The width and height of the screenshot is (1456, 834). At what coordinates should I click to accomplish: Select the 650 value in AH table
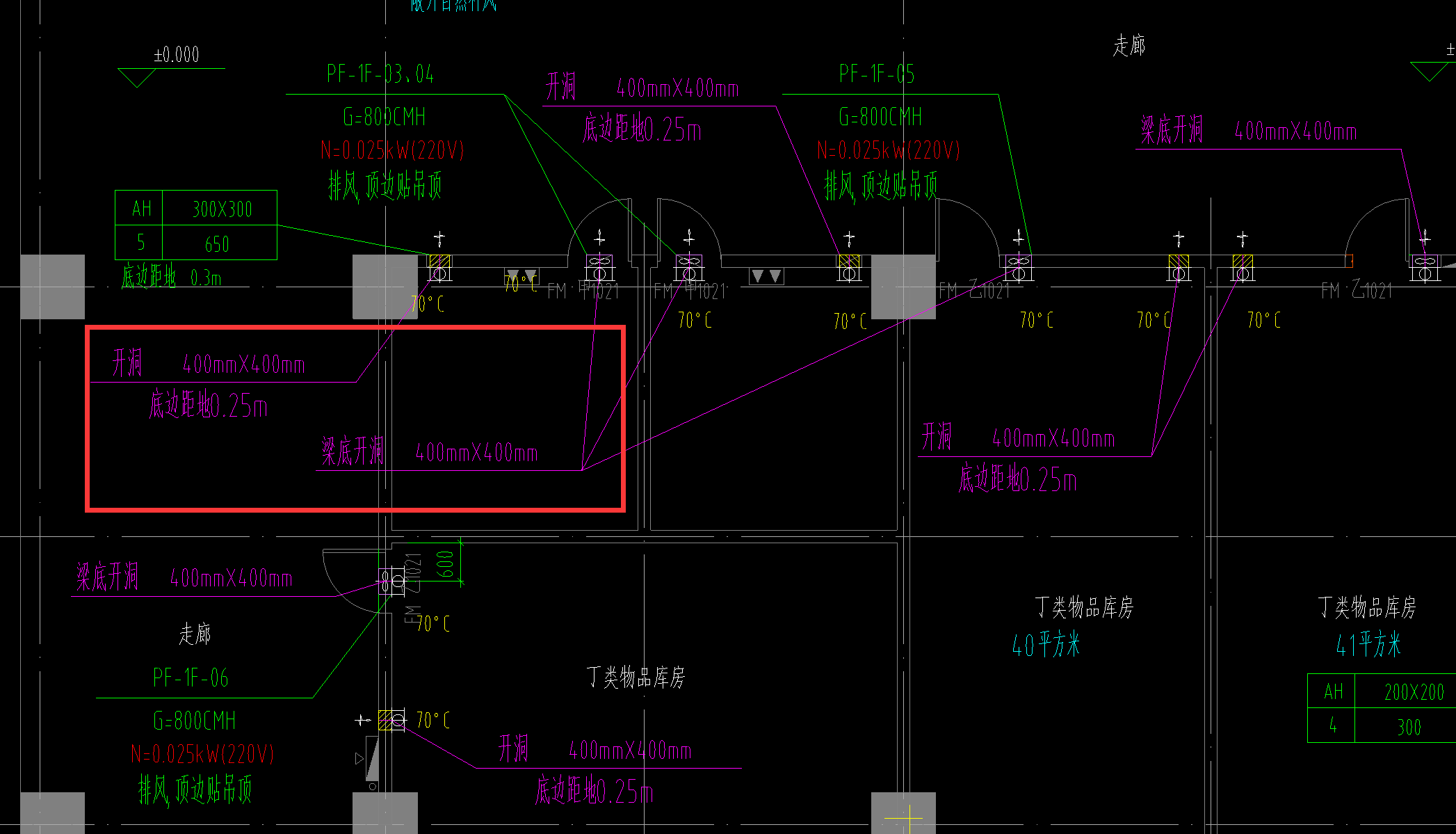(217, 244)
